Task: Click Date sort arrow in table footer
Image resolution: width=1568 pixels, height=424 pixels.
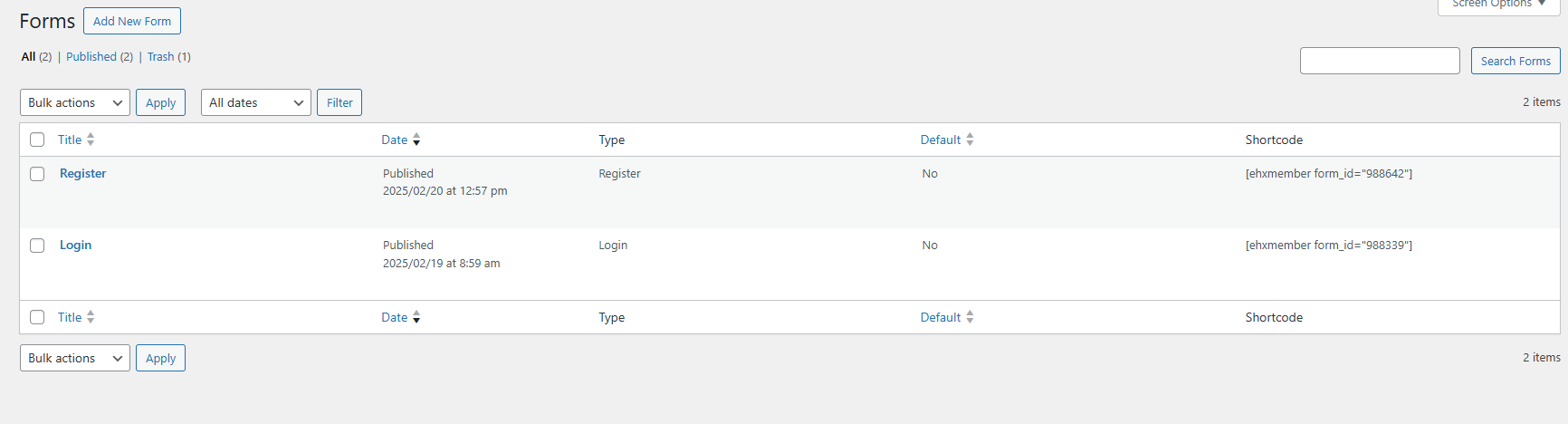Action: pyautogui.click(x=416, y=317)
